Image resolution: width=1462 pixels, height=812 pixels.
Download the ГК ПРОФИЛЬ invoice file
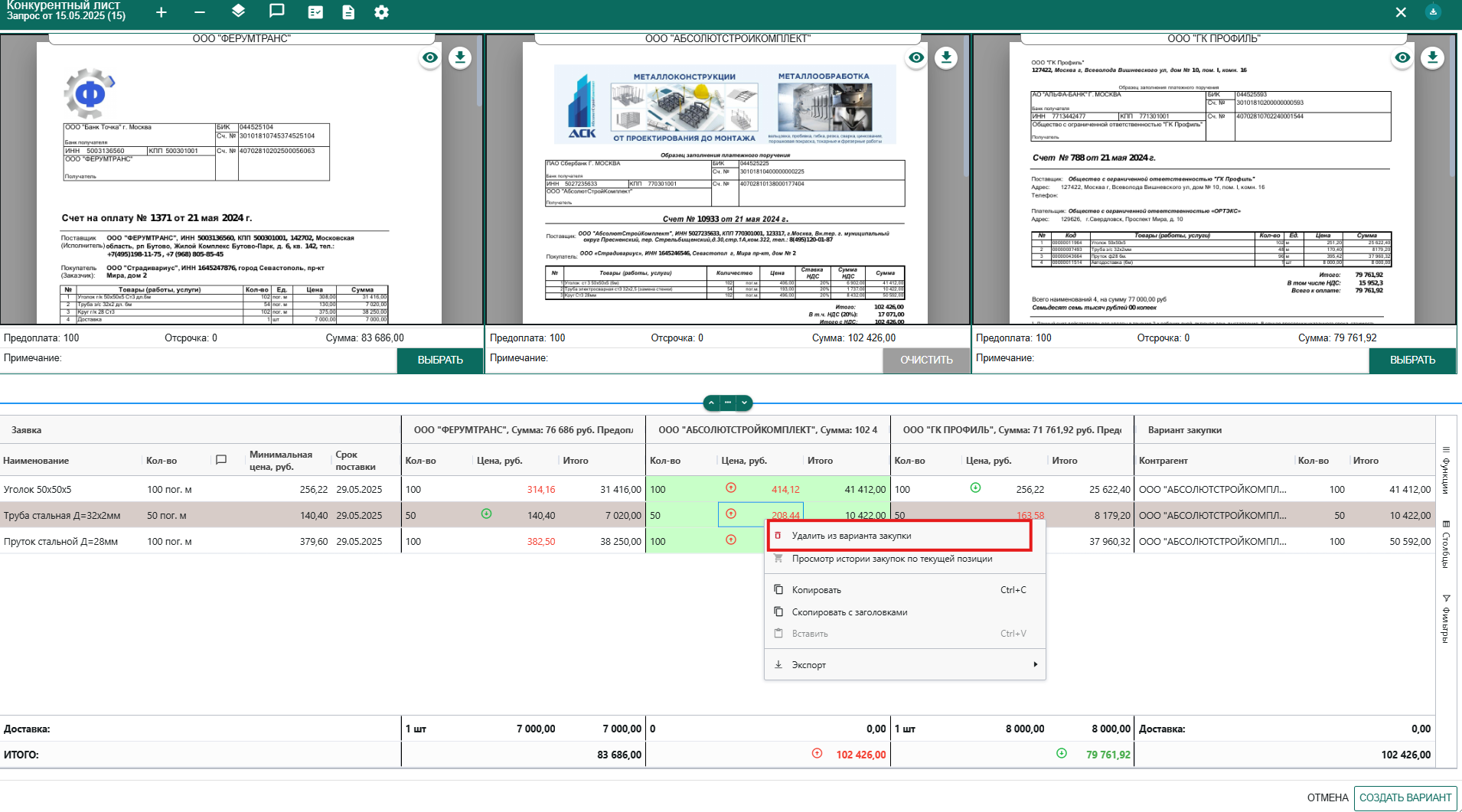click(1432, 57)
